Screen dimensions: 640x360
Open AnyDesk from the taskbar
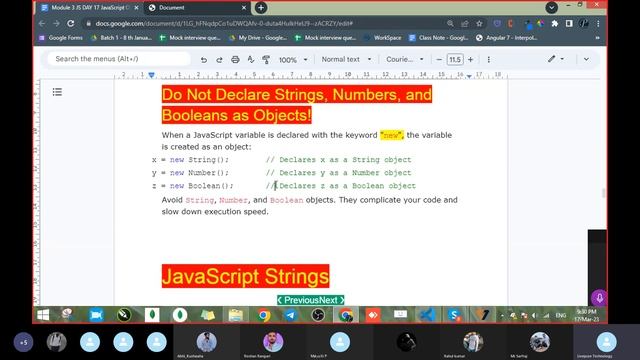[373, 315]
